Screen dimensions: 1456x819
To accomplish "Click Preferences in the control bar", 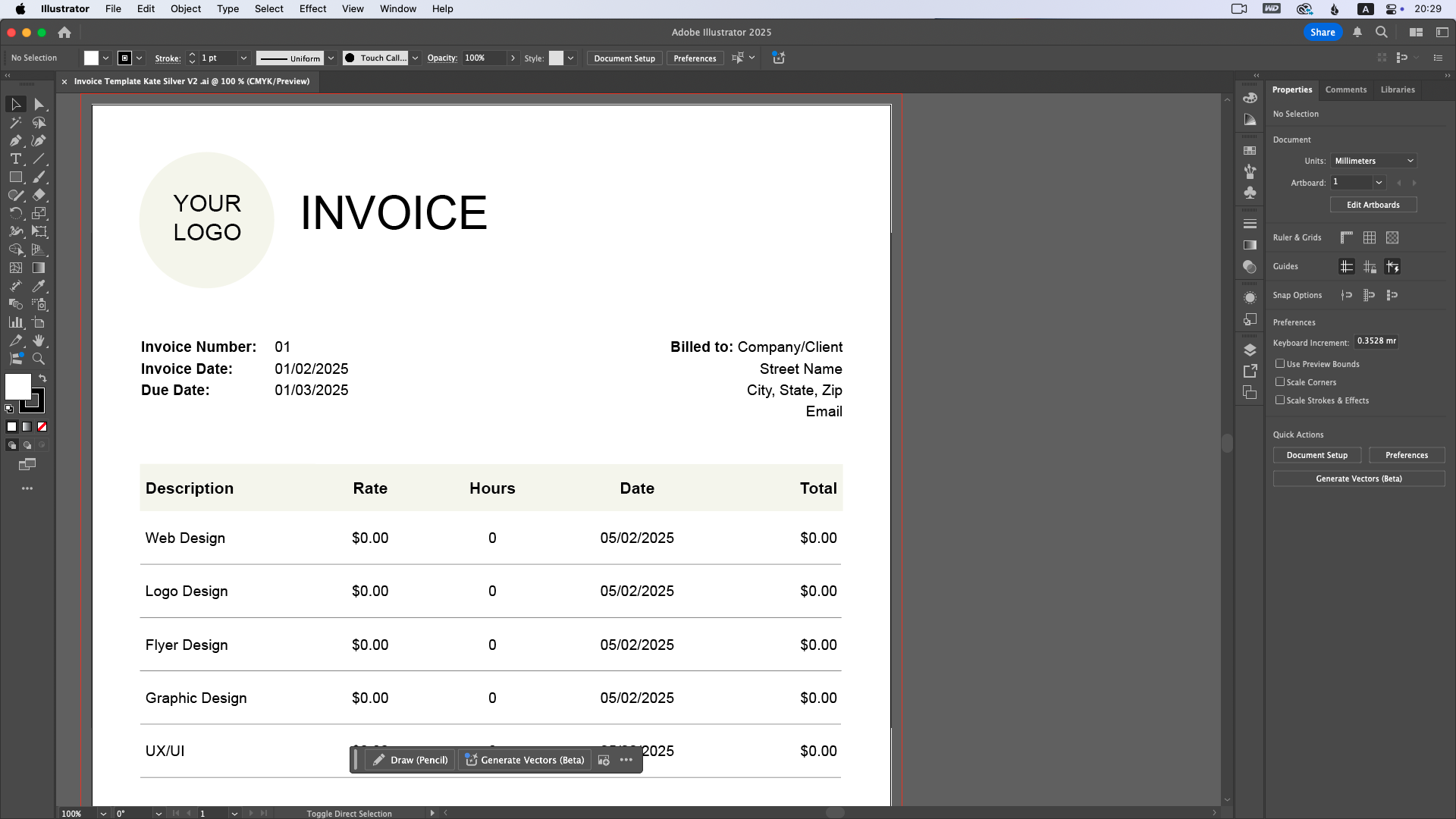I will click(695, 58).
